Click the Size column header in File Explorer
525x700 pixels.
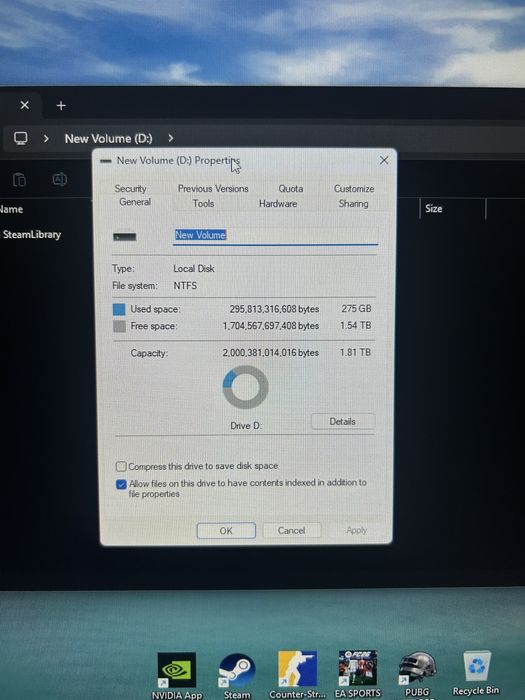[433, 208]
